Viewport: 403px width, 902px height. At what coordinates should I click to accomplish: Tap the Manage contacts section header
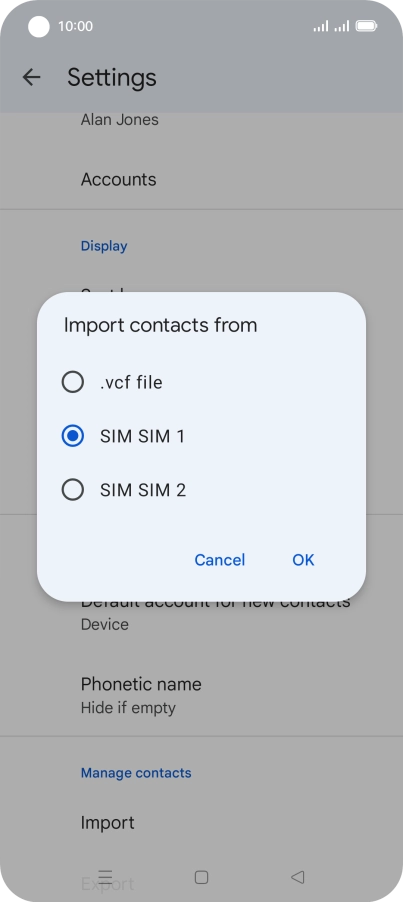(x=136, y=773)
